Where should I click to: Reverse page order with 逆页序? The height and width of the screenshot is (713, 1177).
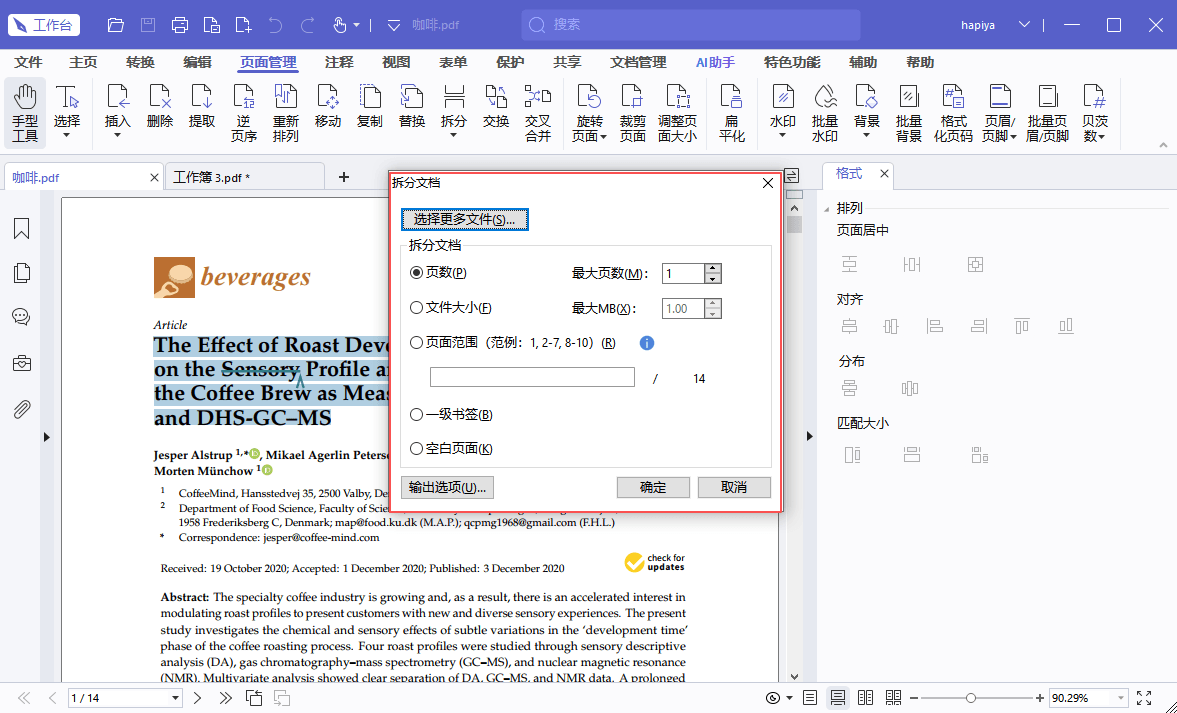243,113
